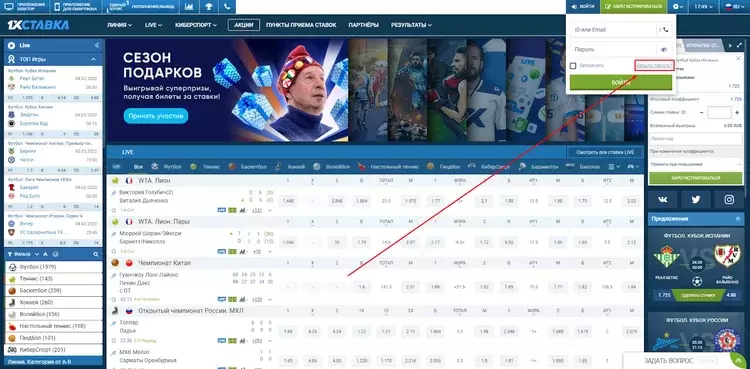Open the coefficient change policy dropdown
750x369 pixels.
(695, 164)
